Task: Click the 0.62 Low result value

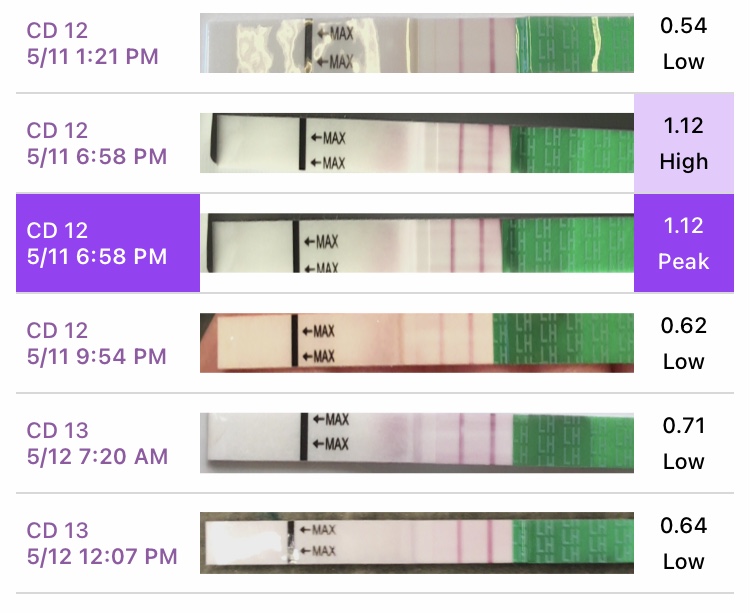Action: 684,343
